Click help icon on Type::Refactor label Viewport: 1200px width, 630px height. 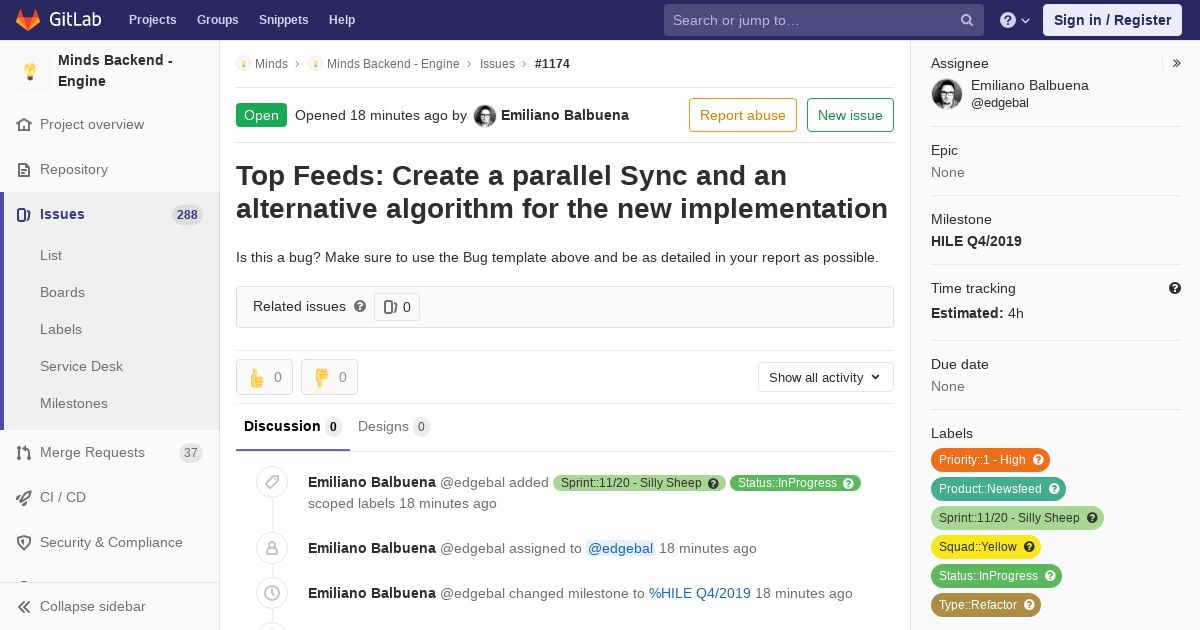pos(1029,605)
